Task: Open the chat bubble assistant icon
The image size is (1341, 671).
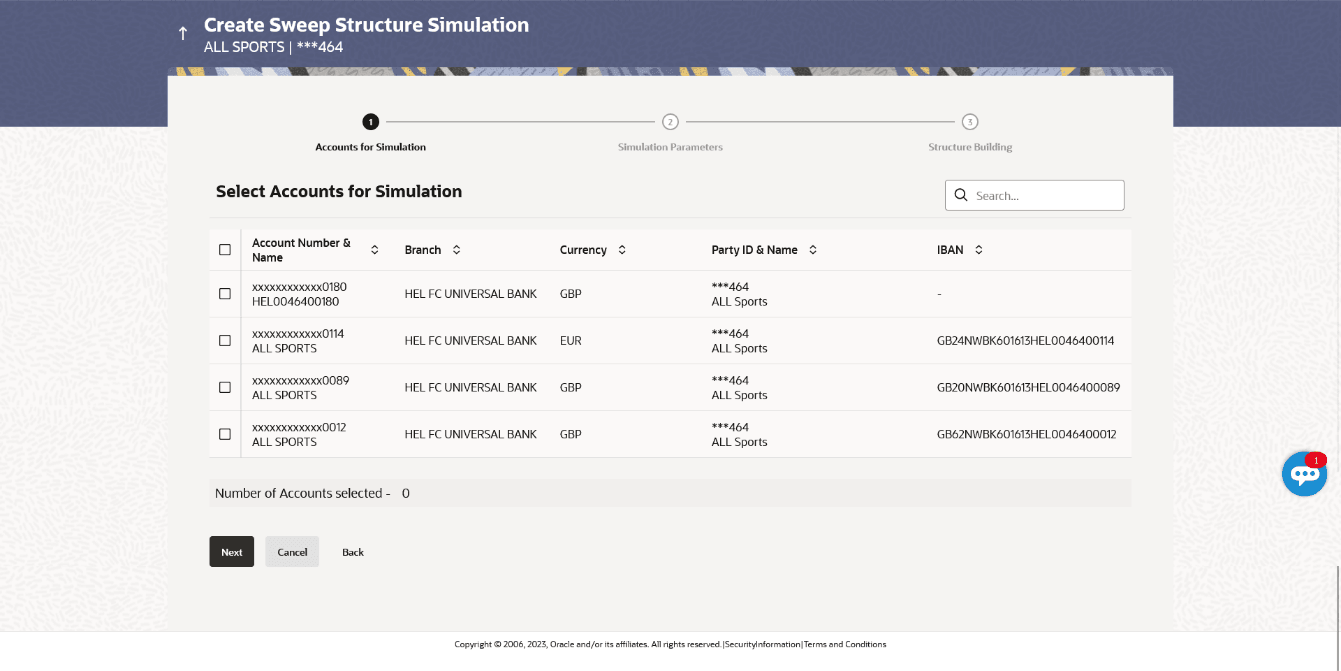Action: coord(1304,474)
